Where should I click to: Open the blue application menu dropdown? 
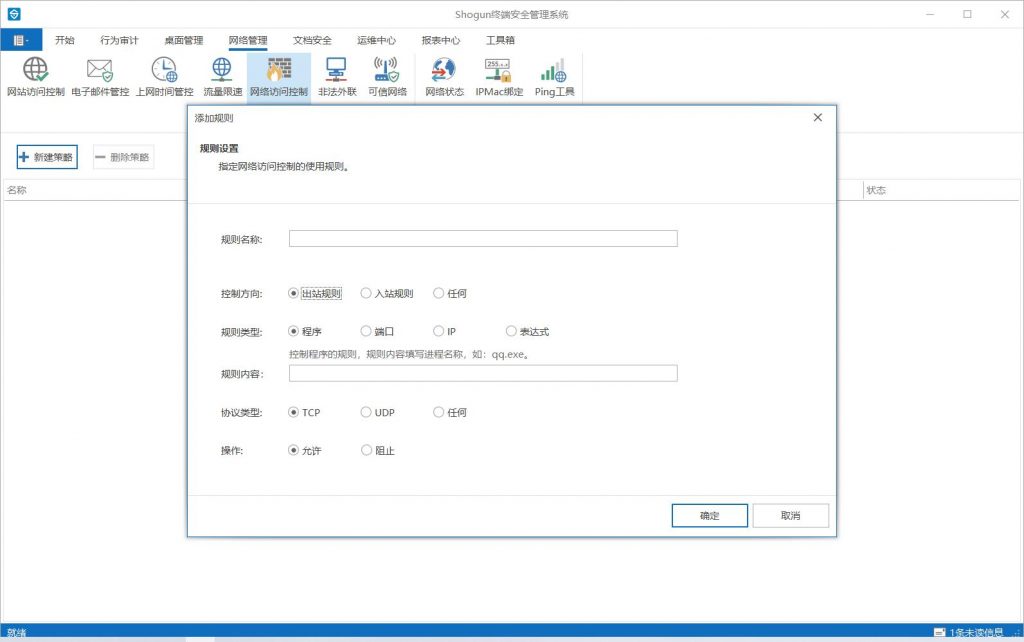(x=21, y=41)
